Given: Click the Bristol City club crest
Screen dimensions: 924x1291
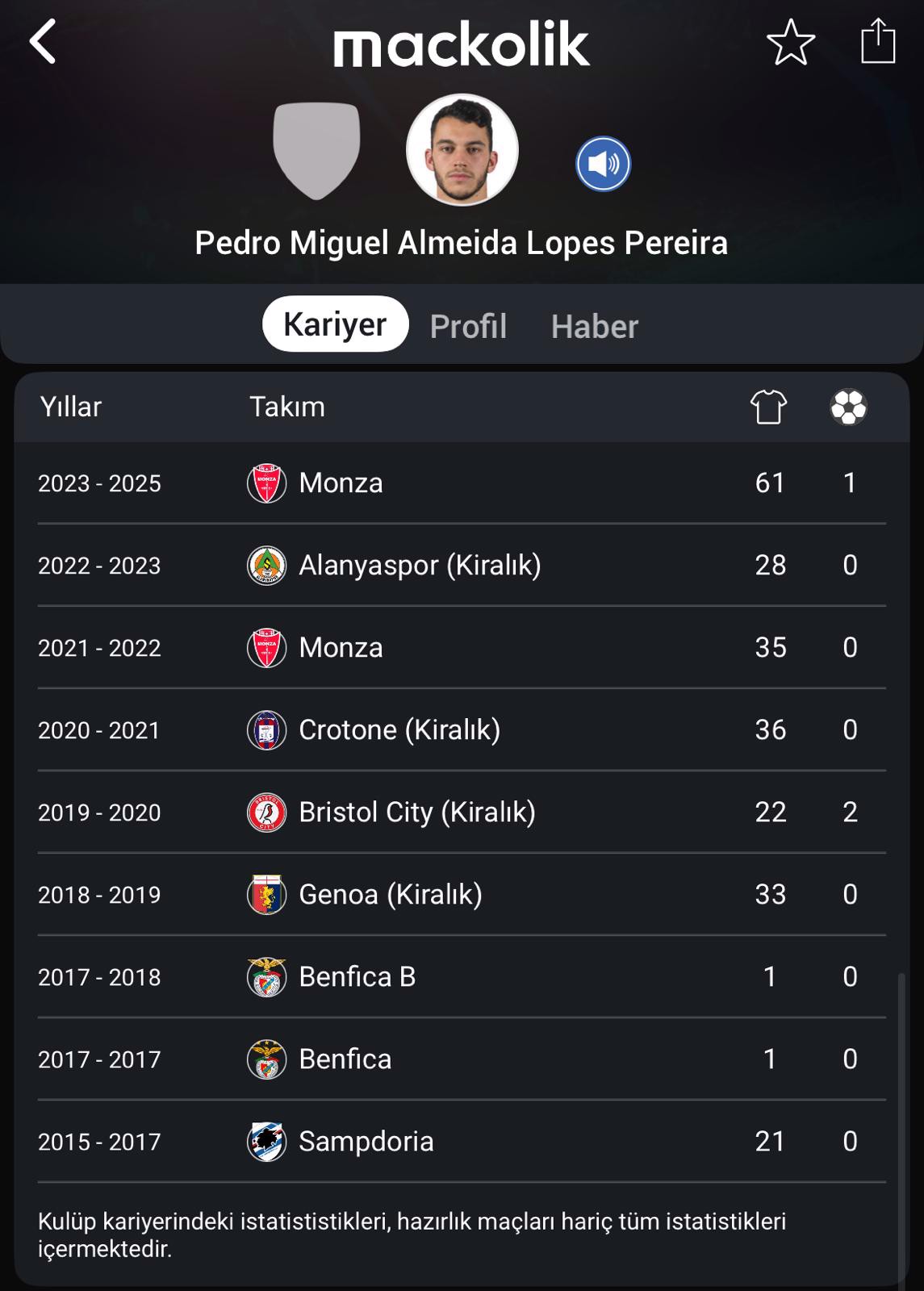Looking at the screenshot, I should 266,813.
